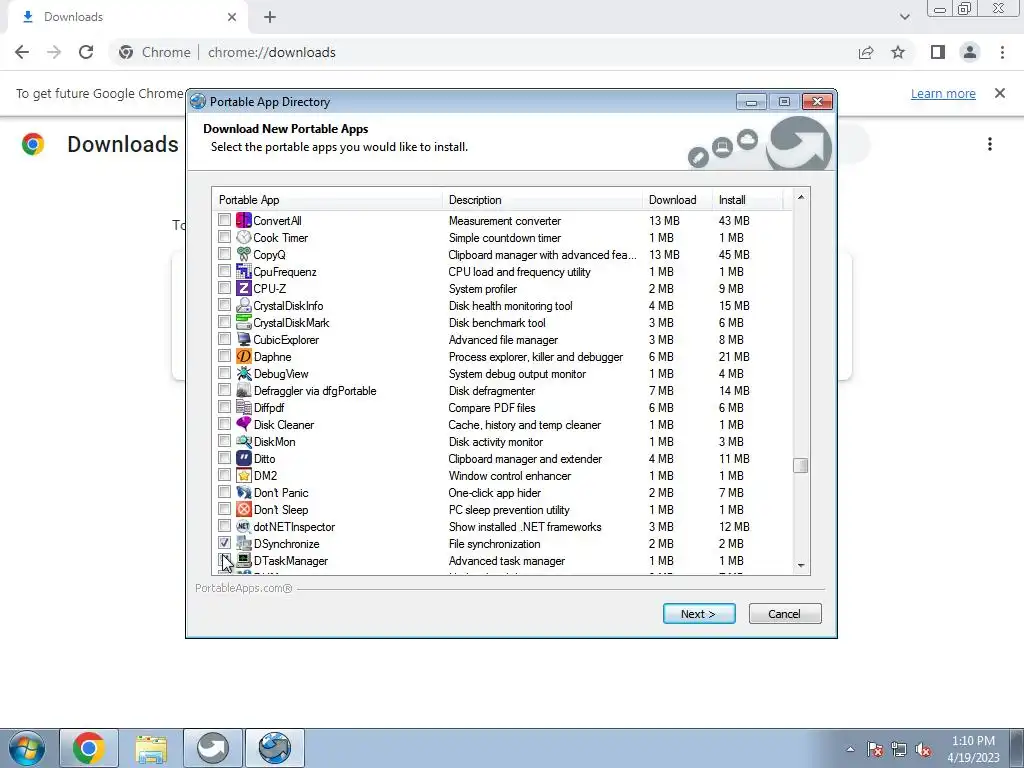The height and width of the screenshot is (768, 1024).
Task: Click the DSynchronize app icon
Action: [244, 543]
